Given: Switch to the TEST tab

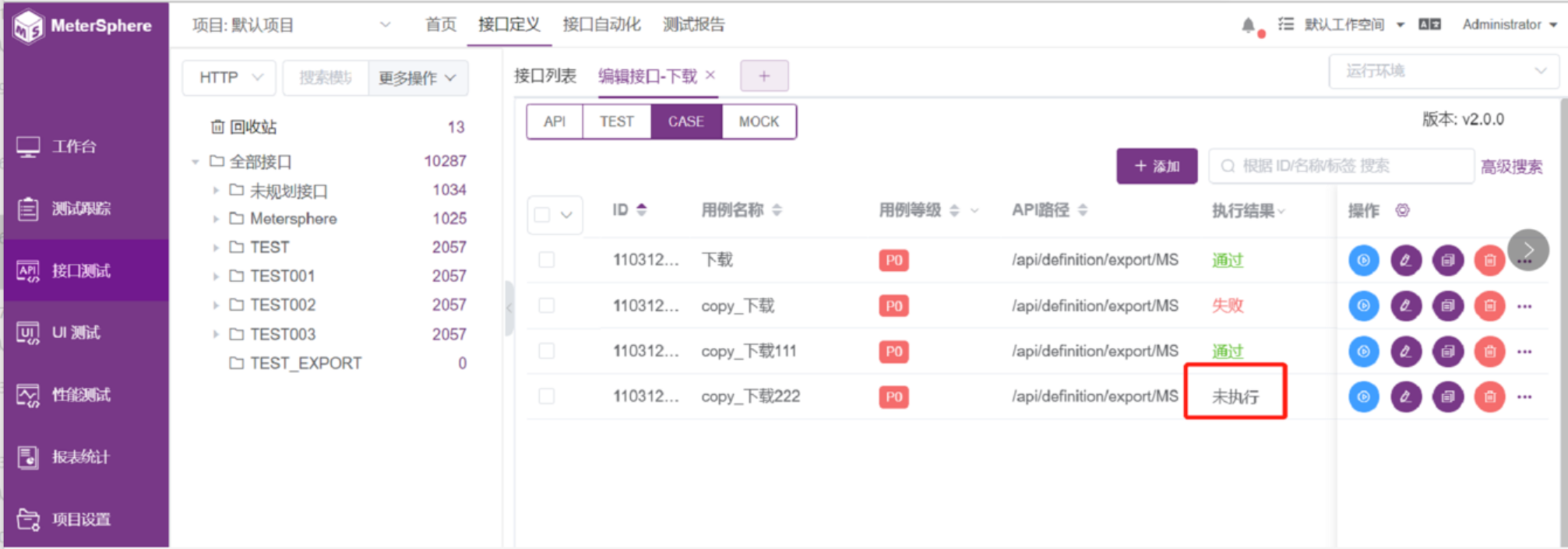Looking at the screenshot, I should pyautogui.click(x=617, y=121).
